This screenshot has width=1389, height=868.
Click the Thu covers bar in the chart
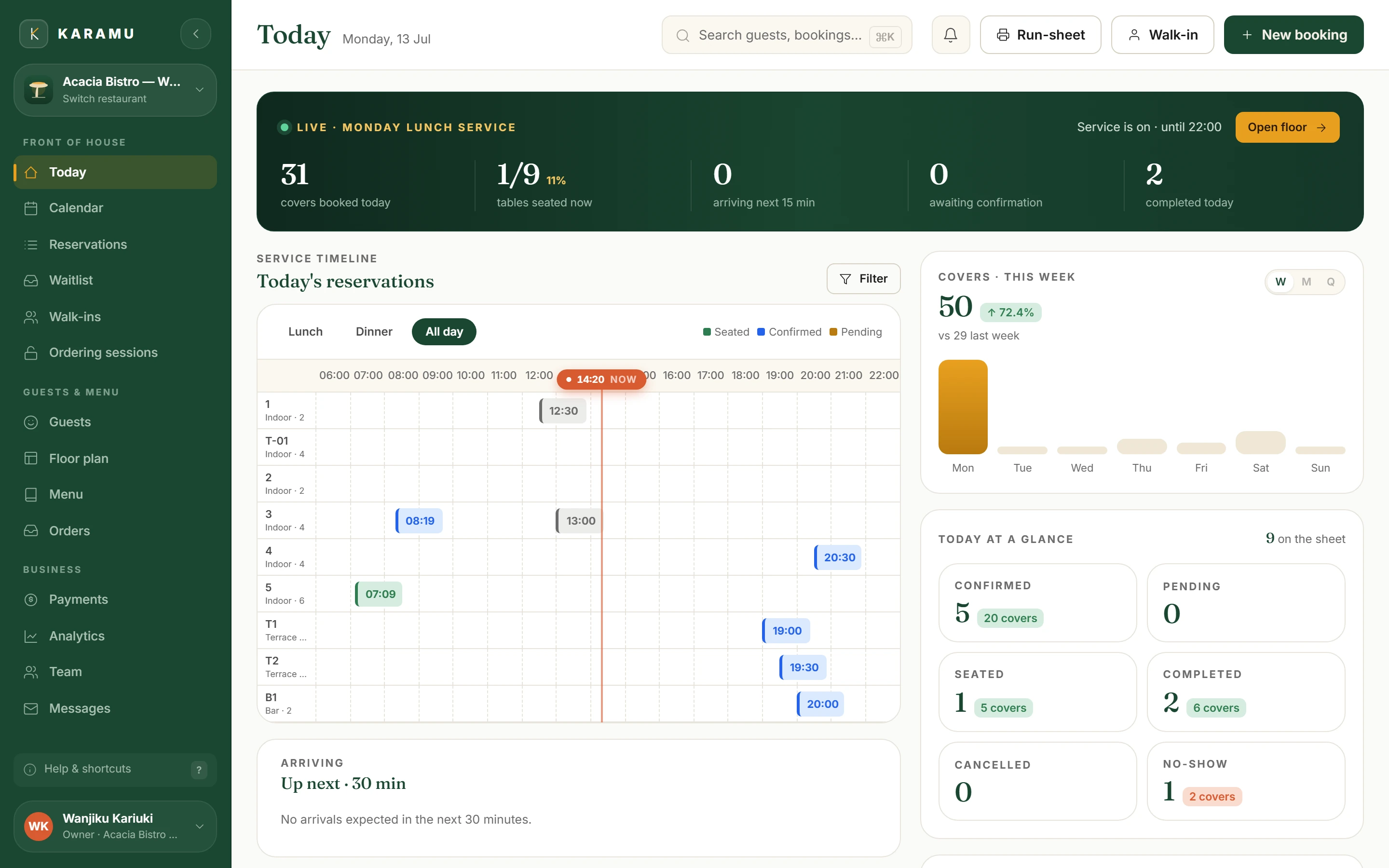click(x=1142, y=447)
